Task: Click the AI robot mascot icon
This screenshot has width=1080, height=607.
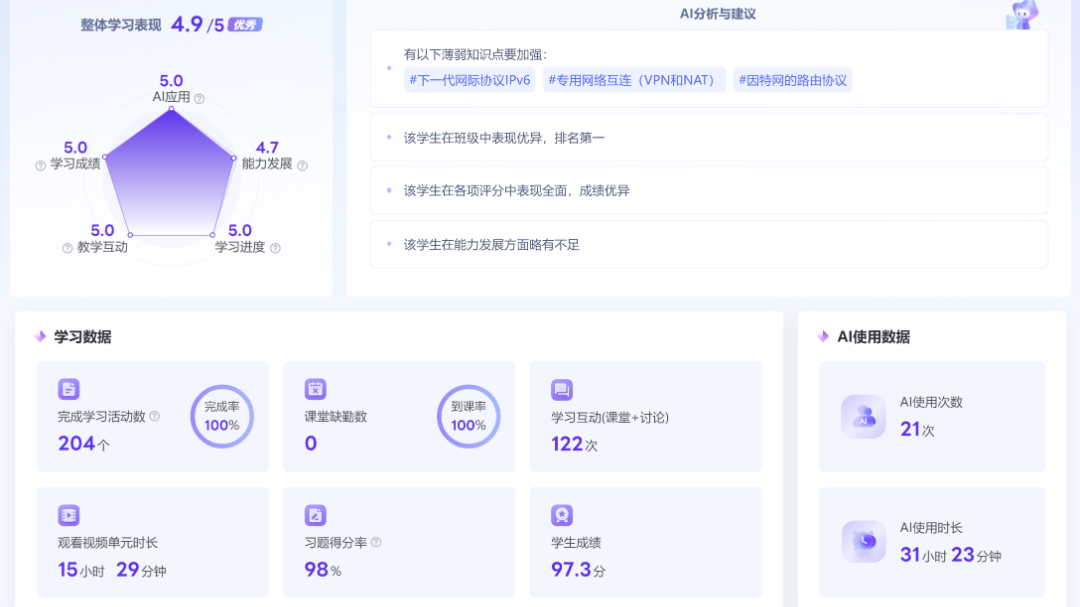Action: [1022, 14]
